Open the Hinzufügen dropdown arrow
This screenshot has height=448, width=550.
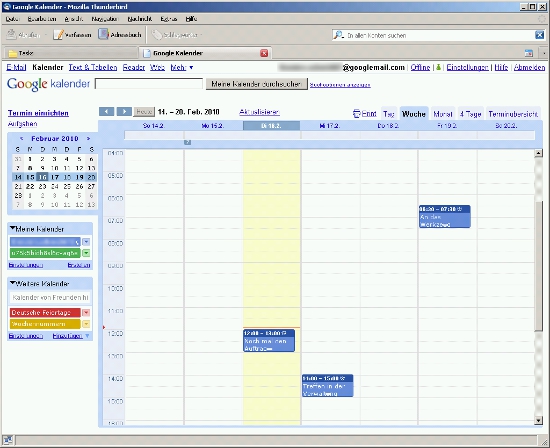tap(87, 336)
